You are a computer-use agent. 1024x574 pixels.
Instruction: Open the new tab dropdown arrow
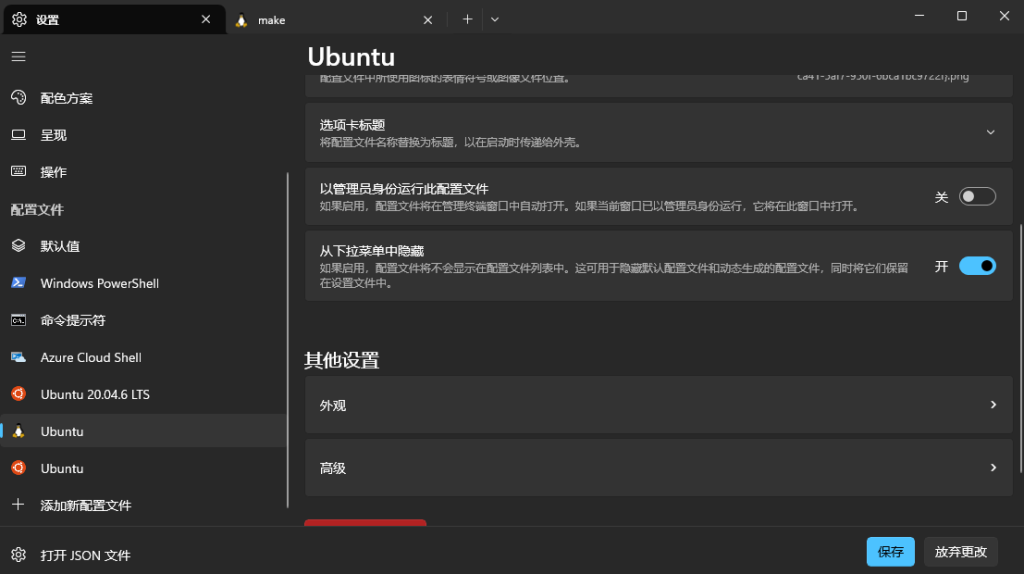(495, 19)
